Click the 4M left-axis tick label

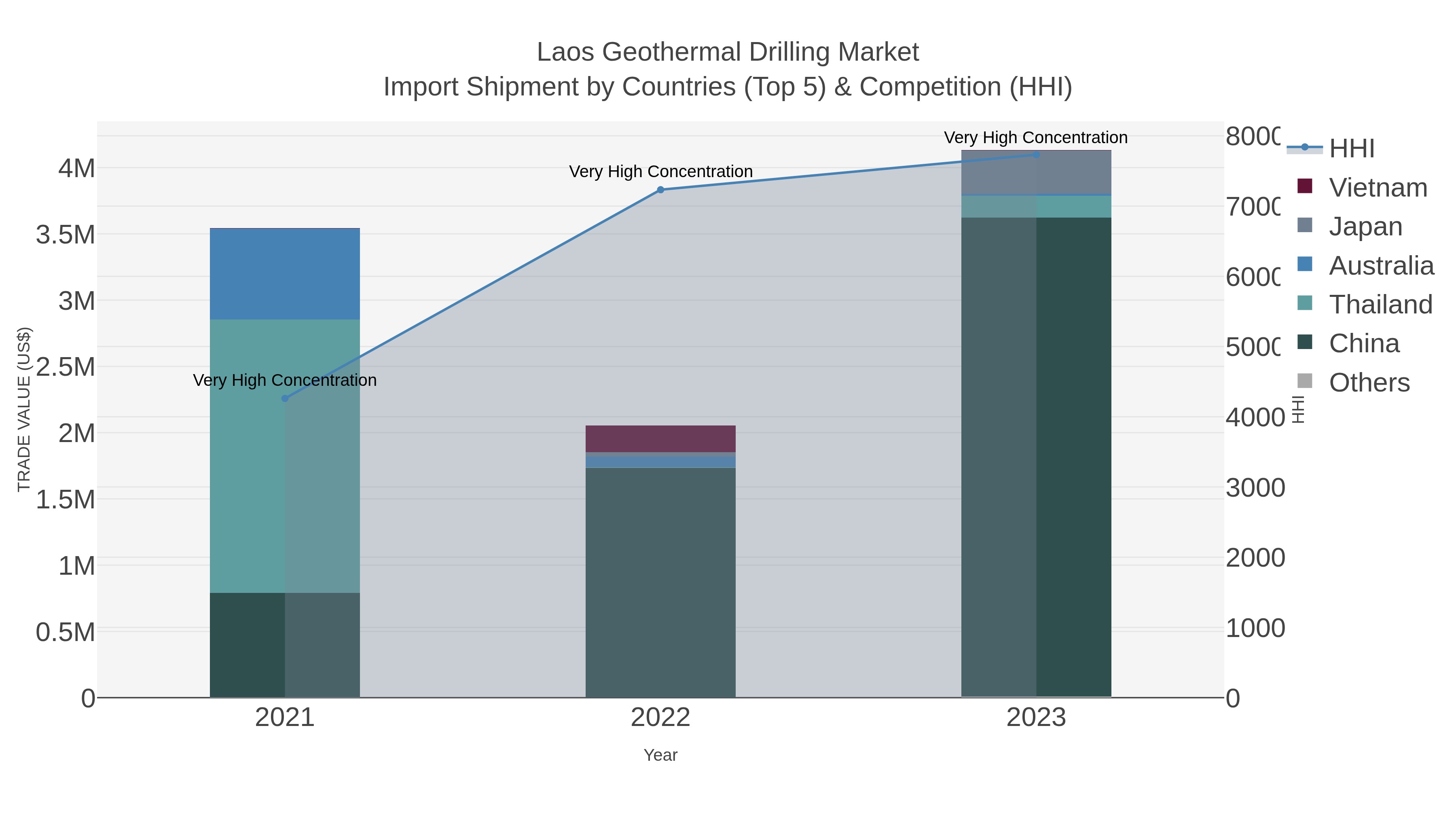[77, 168]
